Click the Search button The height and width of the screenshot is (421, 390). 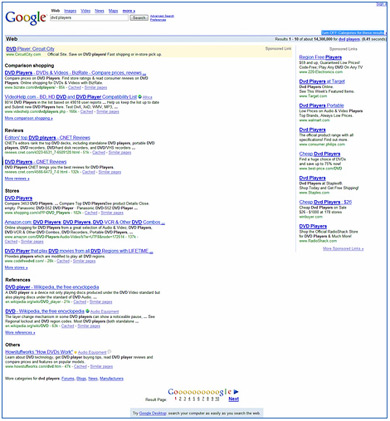[139, 18]
